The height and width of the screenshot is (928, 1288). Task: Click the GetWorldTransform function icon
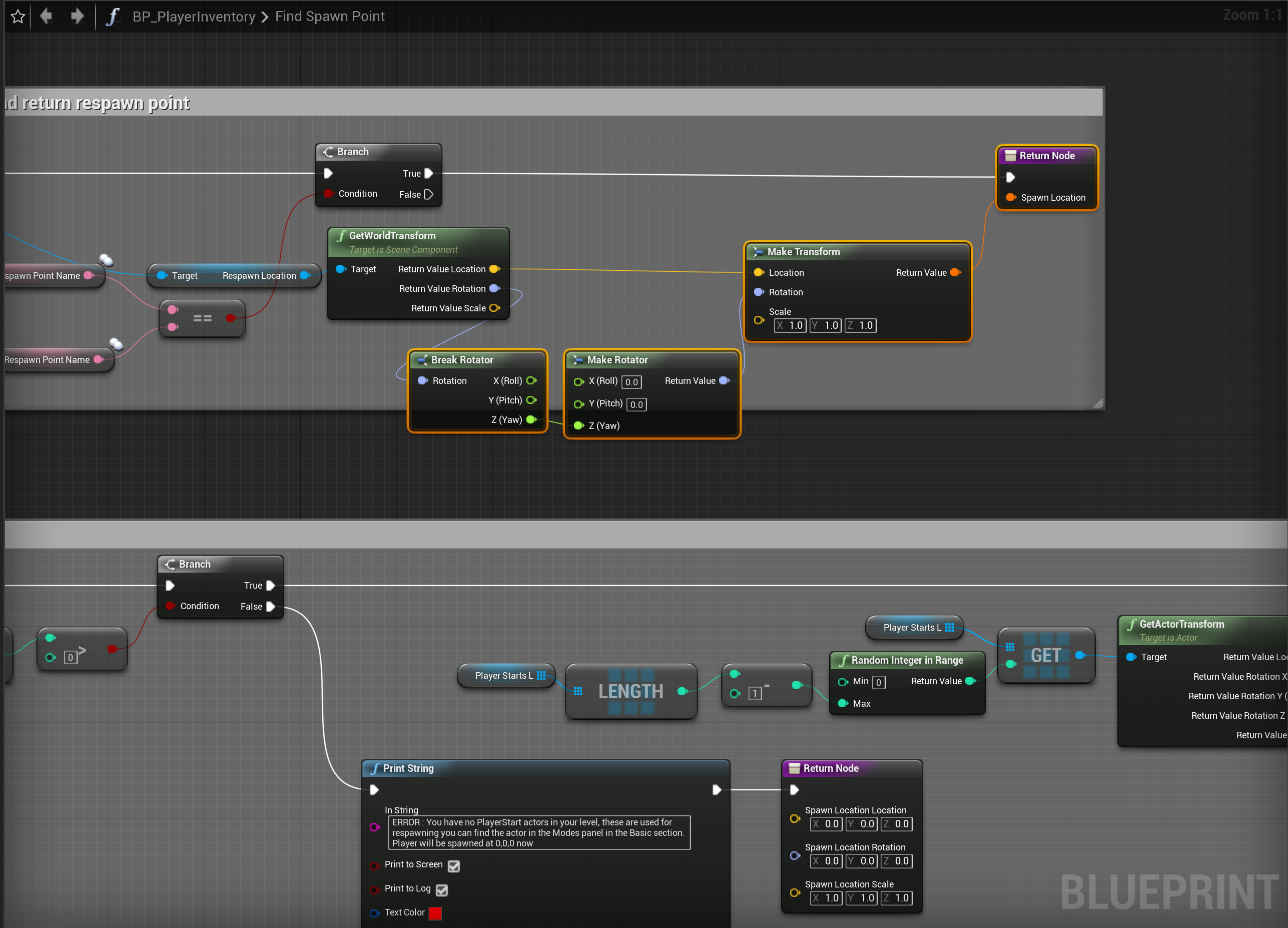[x=341, y=236]
